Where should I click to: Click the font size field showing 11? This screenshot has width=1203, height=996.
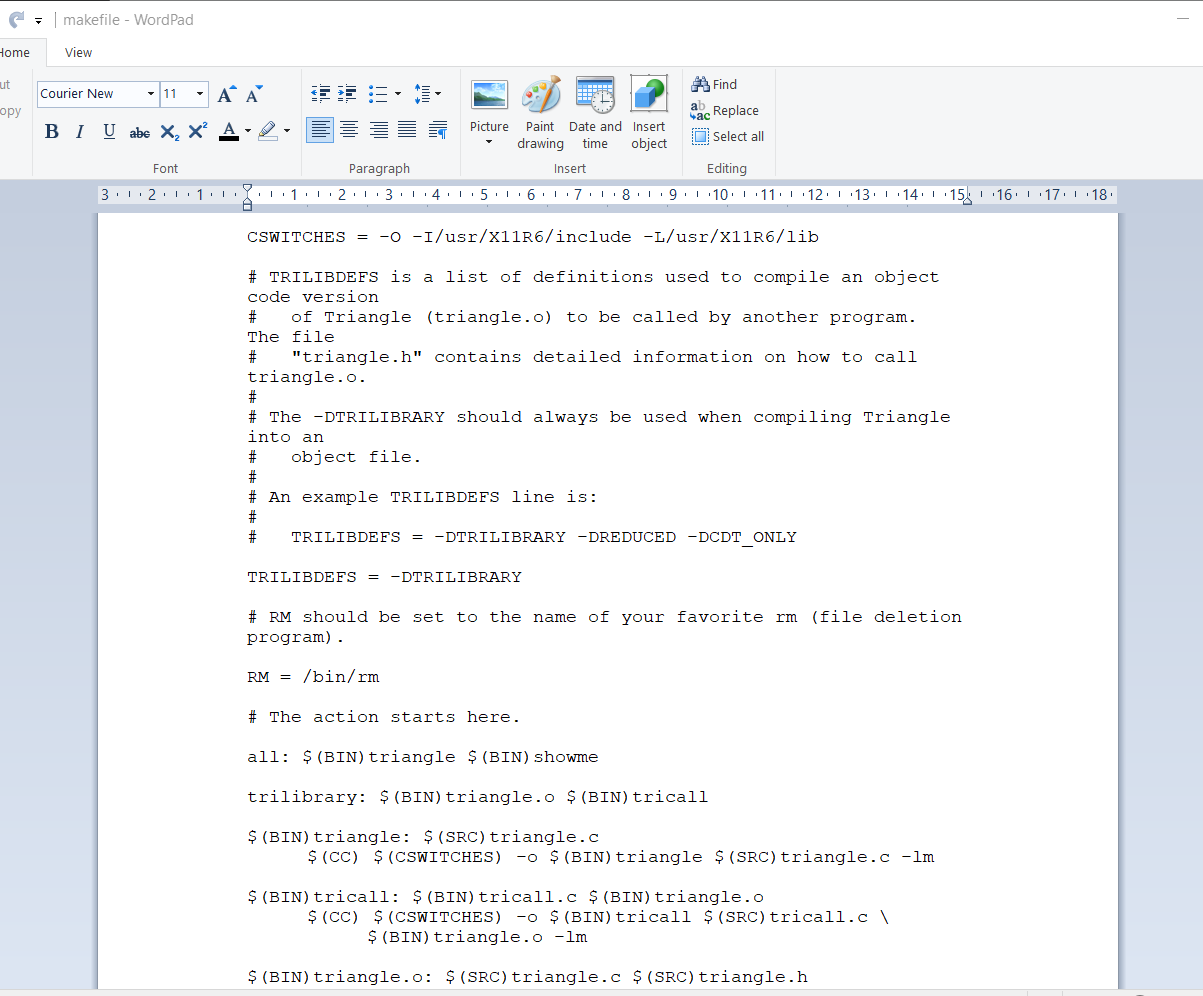click(175, 94)
